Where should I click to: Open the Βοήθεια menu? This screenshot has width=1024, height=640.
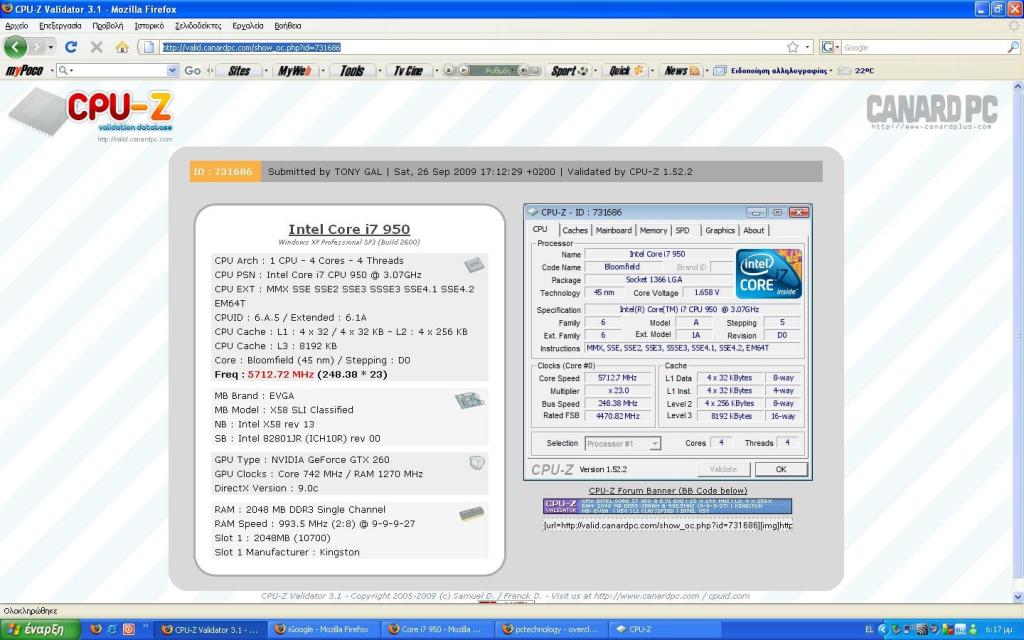point(287,26)
